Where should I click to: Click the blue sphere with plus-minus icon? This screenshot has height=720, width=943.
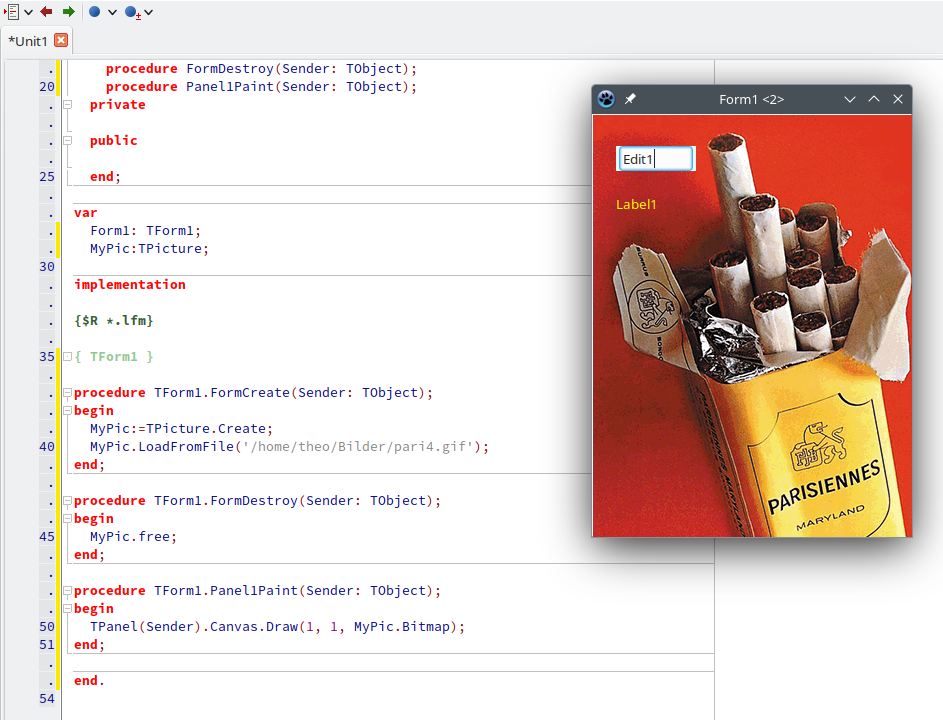click(132, 12)
